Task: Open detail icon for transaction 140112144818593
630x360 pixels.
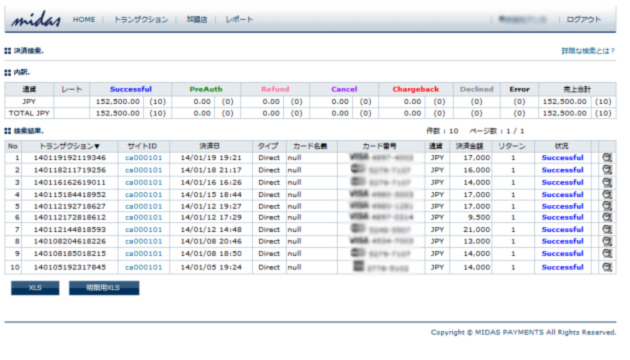Action: (x=607, y=229)
